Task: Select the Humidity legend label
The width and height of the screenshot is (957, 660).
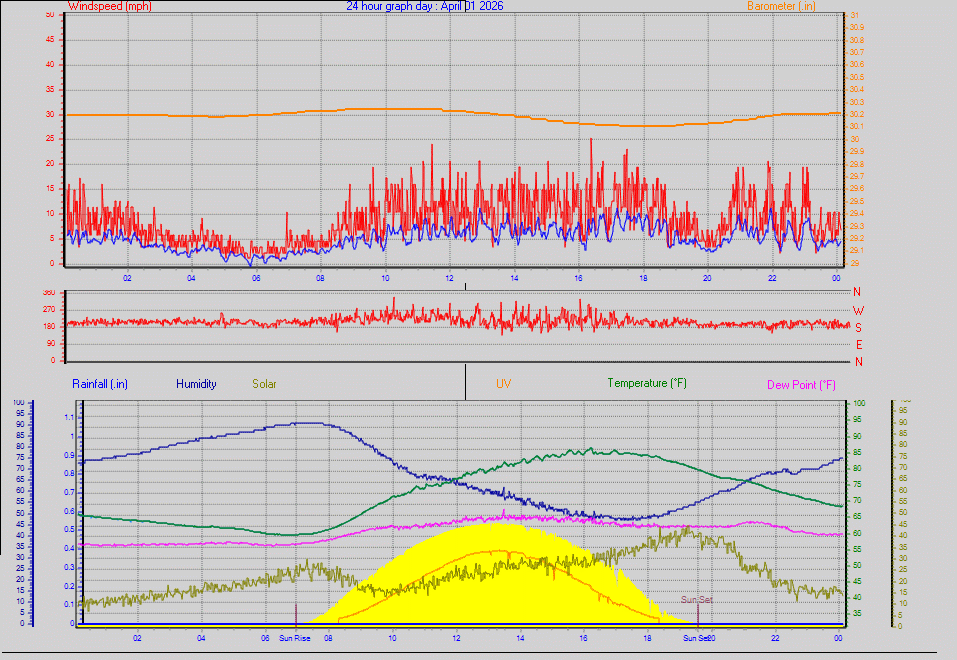Action: (x=196, y=384)
